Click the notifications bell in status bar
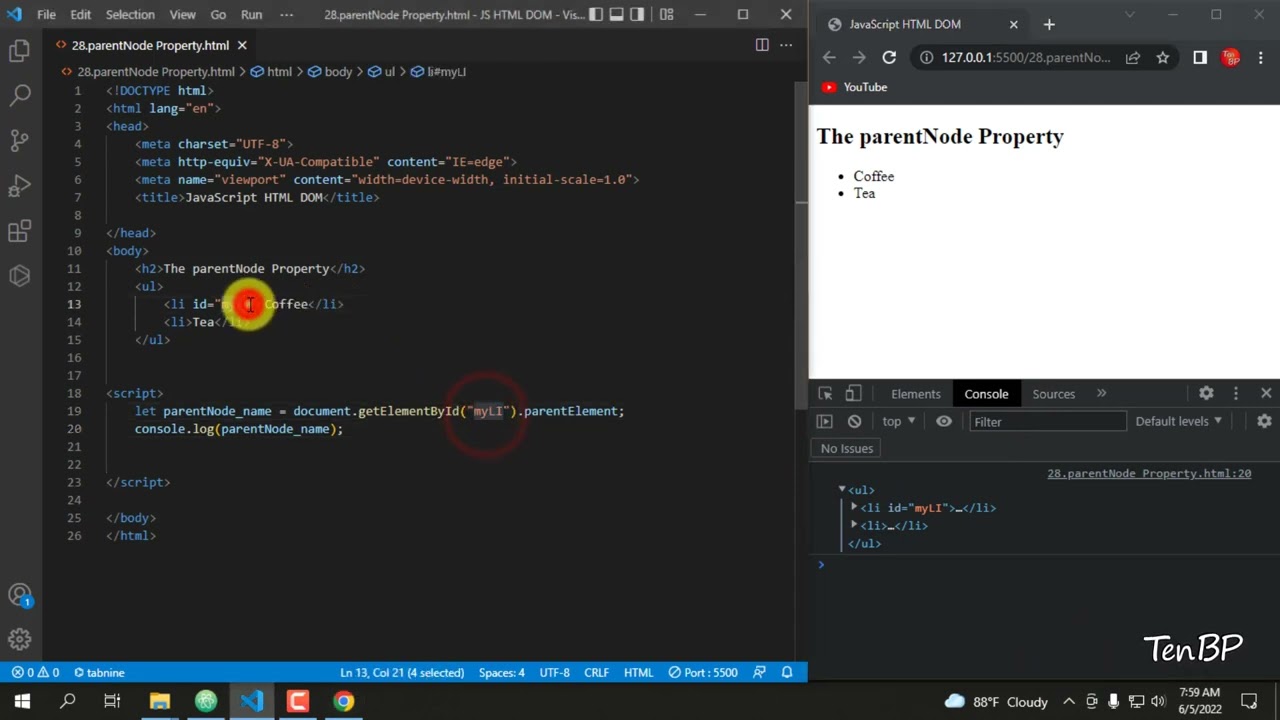1280x720 pixels. (787, 673)
